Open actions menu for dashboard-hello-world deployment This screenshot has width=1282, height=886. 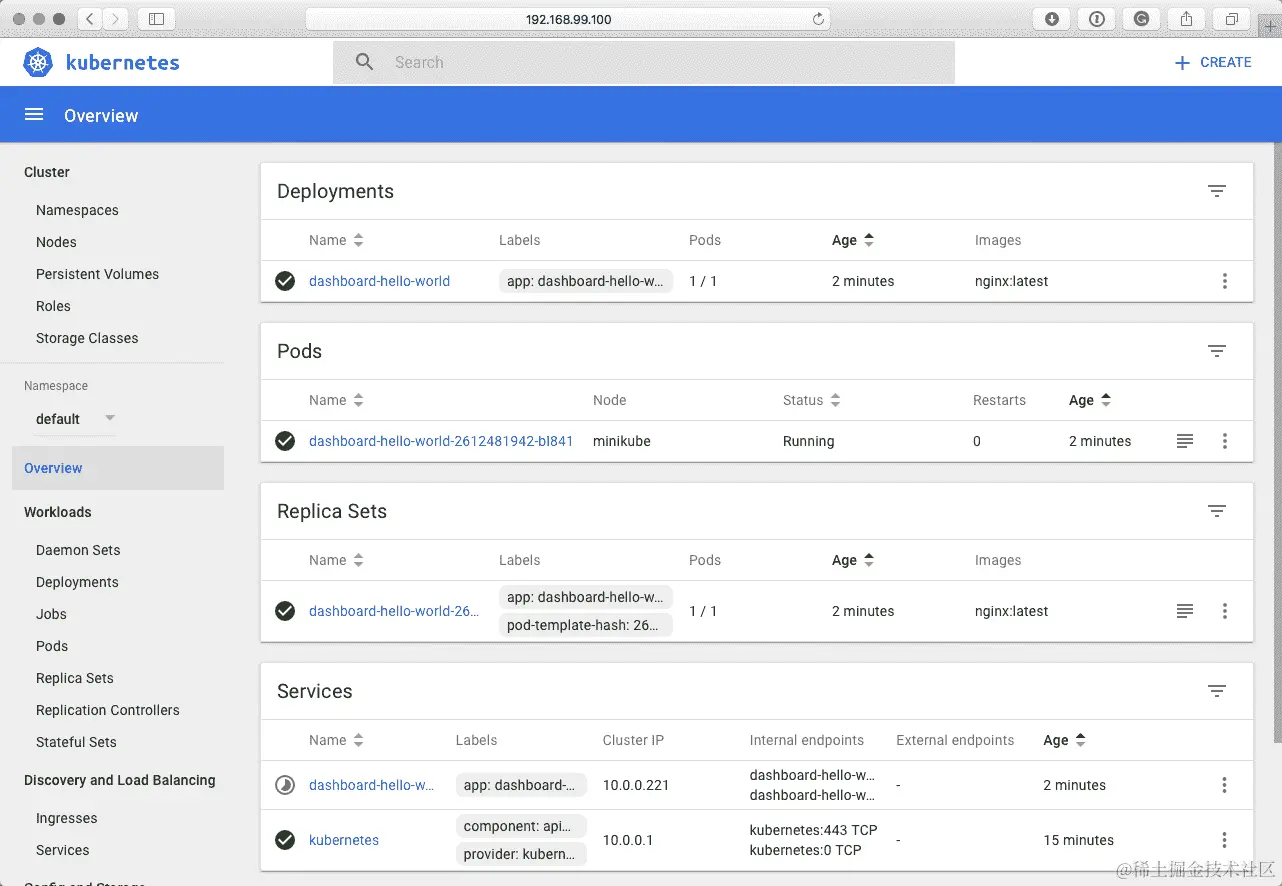point(1225,281)
